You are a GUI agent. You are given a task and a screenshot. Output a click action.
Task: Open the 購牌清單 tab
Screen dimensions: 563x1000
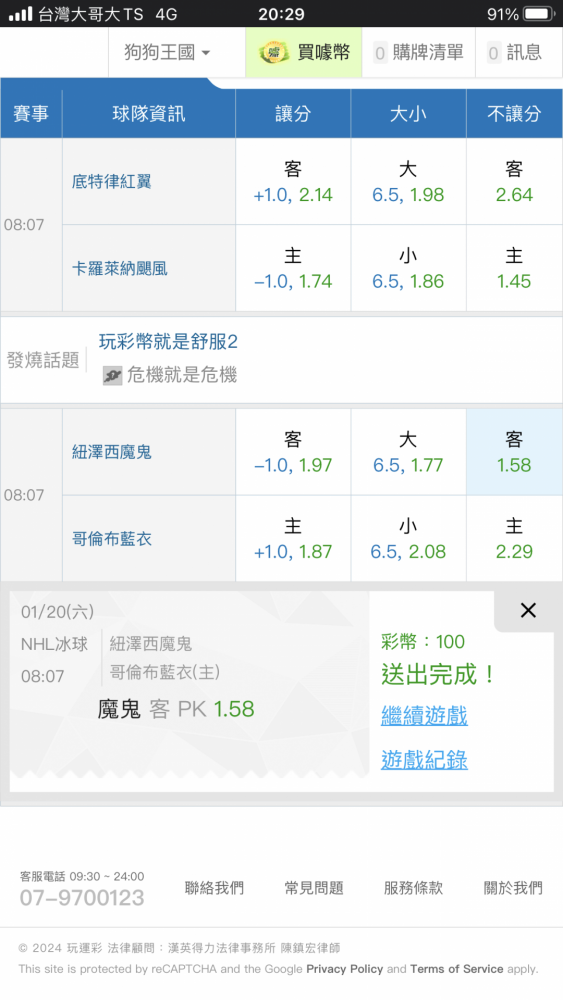click(419, 52)
